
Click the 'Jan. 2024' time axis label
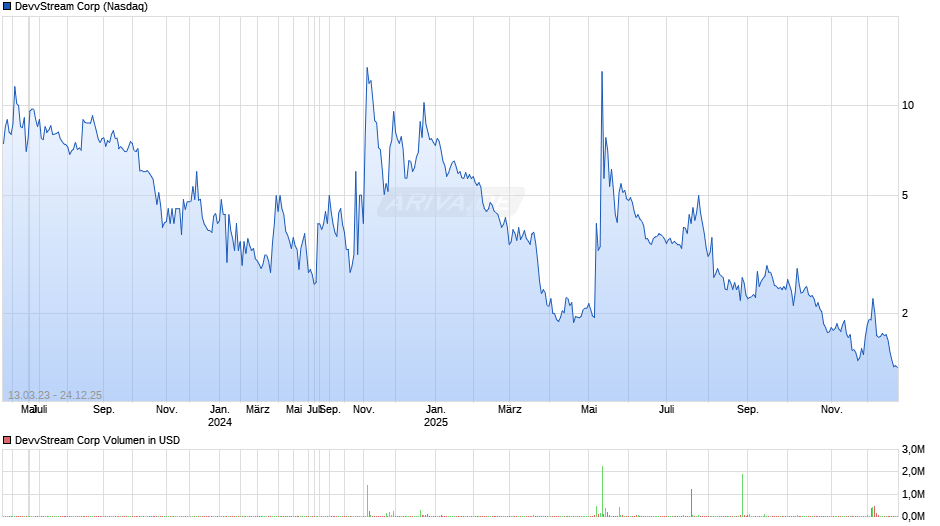(220, 416)
